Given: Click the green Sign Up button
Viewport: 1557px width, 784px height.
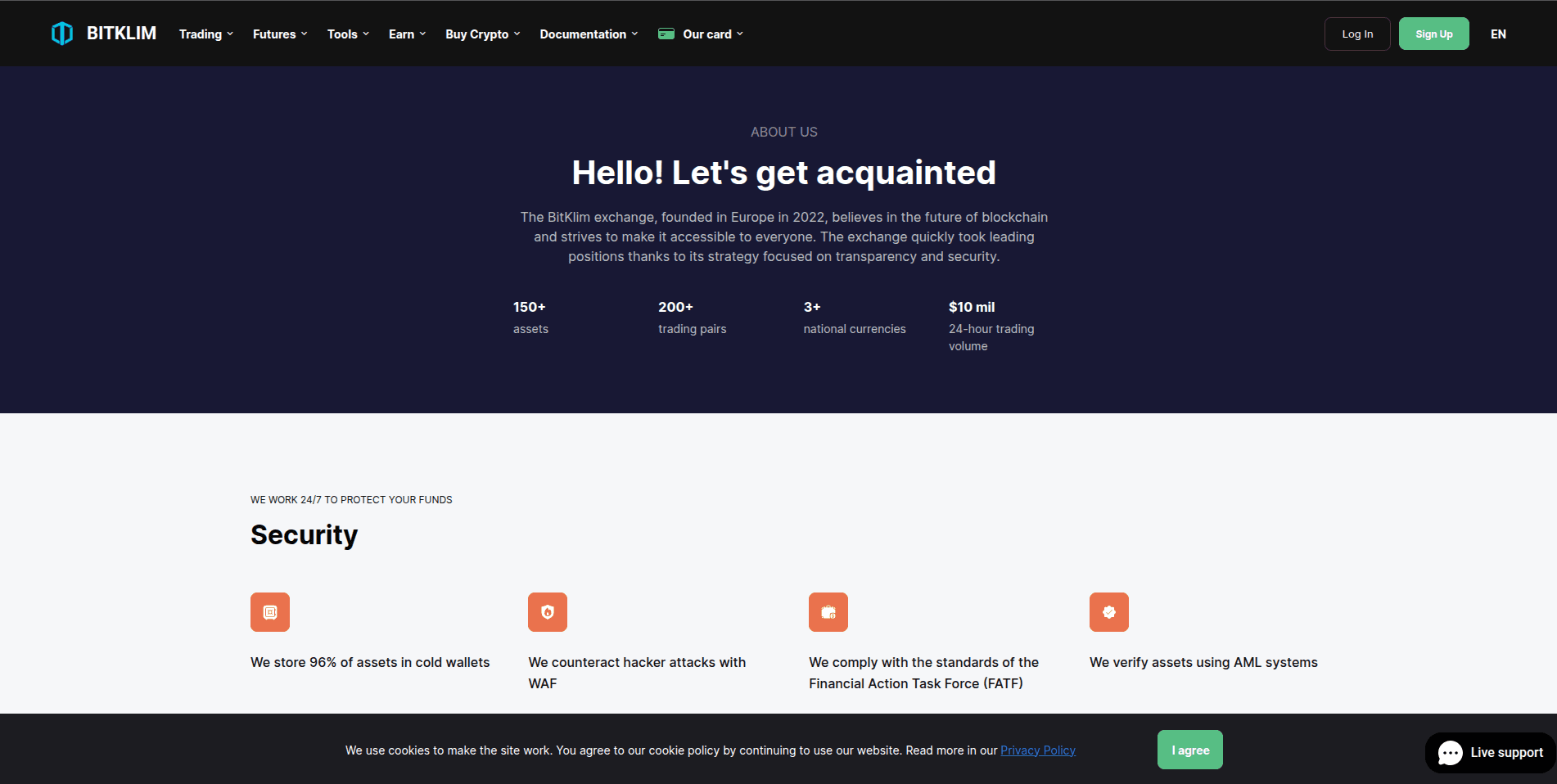Looking at the screenshot, I should coord(1433,34).
